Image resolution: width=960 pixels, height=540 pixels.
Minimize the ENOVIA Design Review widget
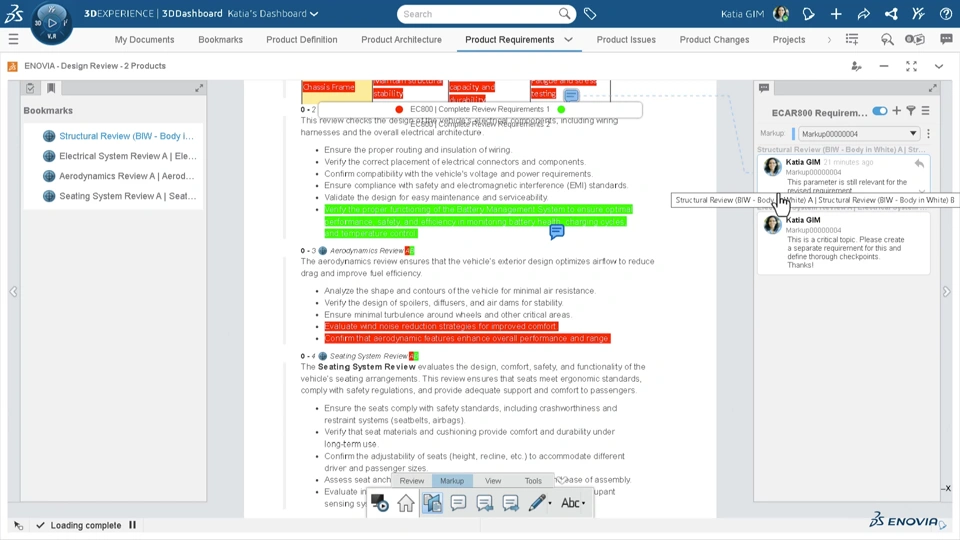pyautogui.click(x=884, y=66)
